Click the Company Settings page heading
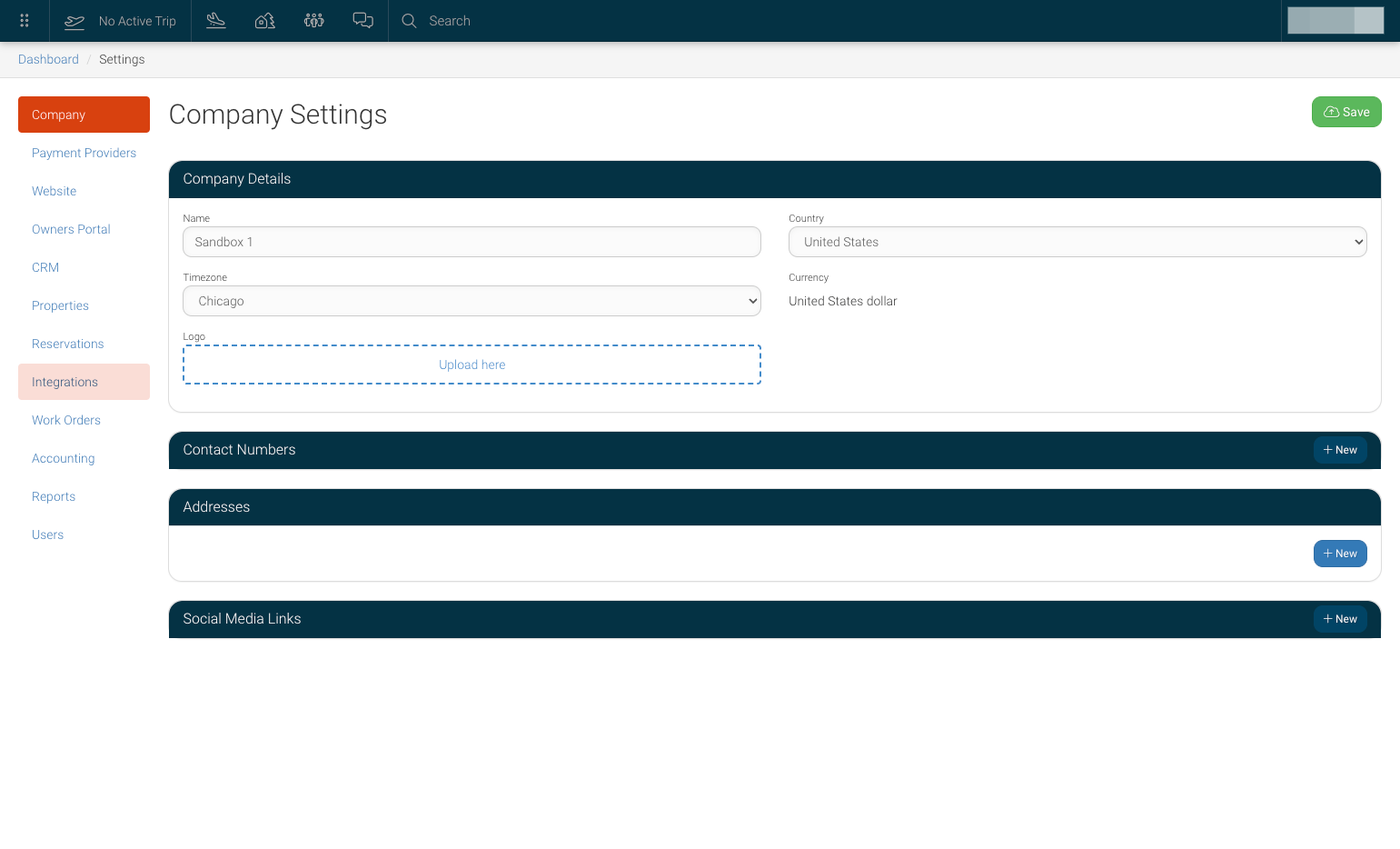Image resolution: width=1400 pixels, height=849 pixels. (x=278, y=115)
